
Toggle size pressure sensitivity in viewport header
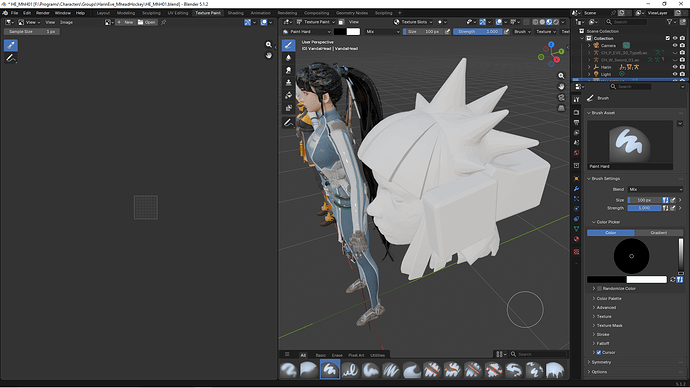pos(448,32)
